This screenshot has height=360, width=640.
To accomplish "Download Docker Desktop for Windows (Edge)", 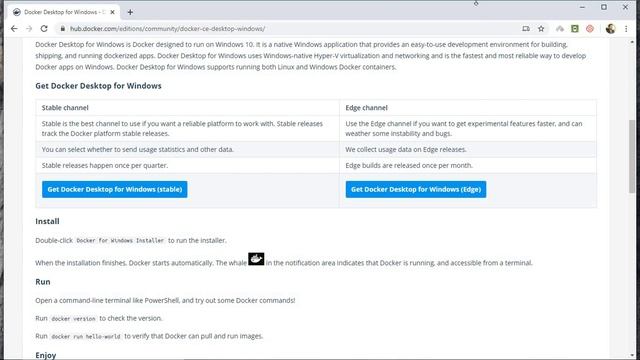I will (416, 189).
